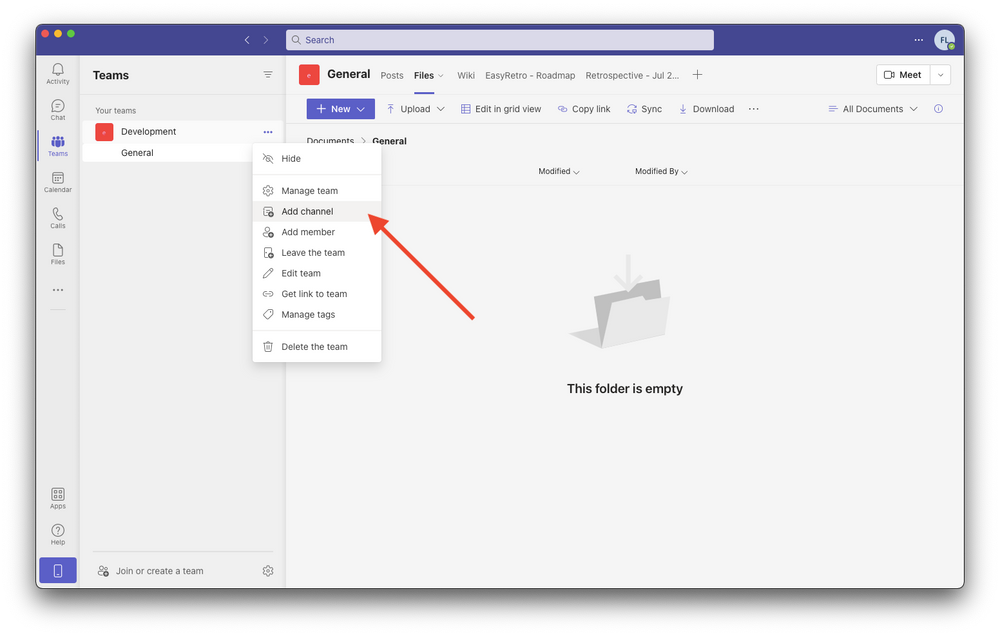Open manage teams settings gear
The width and height of the screenshot is (1000, 636).
268,571
